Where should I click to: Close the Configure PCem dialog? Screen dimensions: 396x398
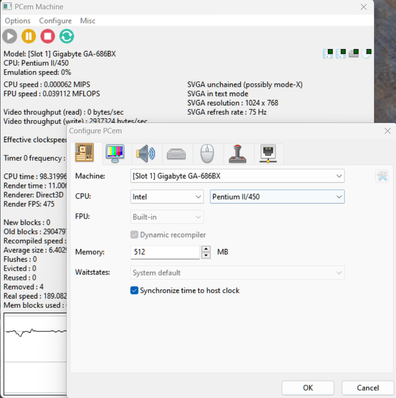387,131
